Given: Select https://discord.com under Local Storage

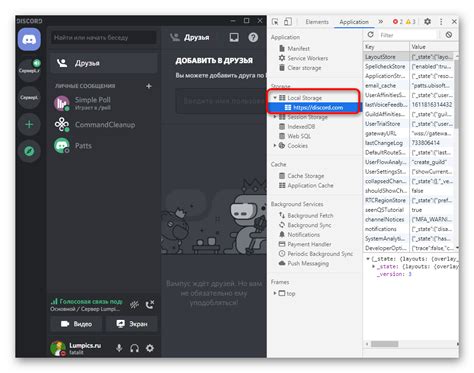Looking at the screenshot, I should coord(318,108).
